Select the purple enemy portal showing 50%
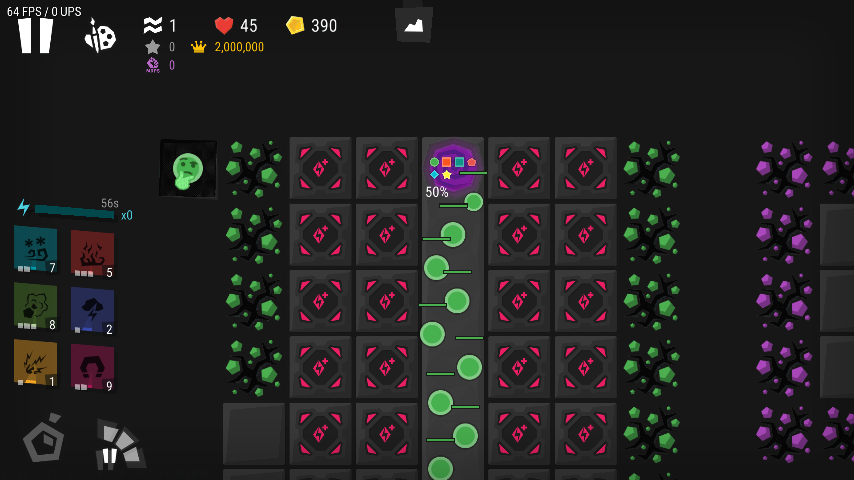854x480 pixels. coord(452,167)
